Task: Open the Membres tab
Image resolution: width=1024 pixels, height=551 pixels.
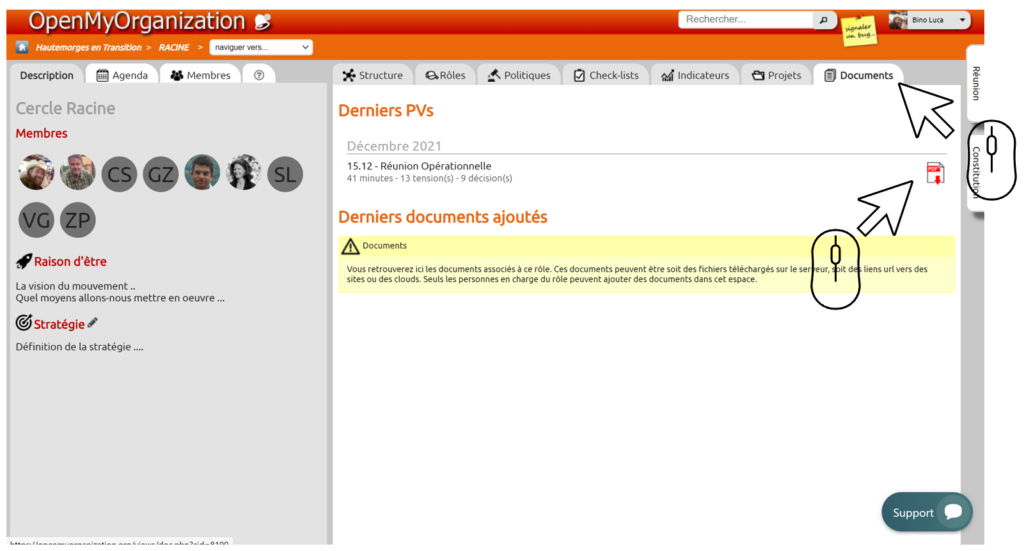Action: 200,75
